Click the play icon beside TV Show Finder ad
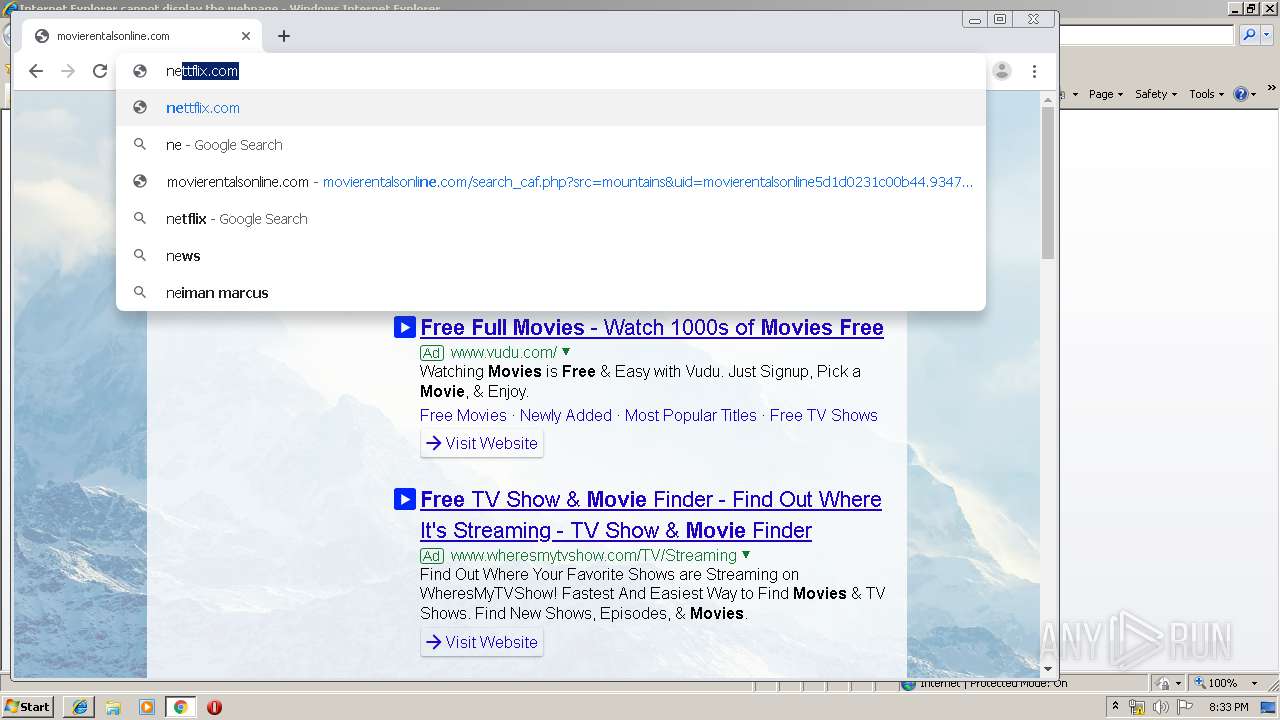Viewport: 1280px width, 720px height. 404,499
